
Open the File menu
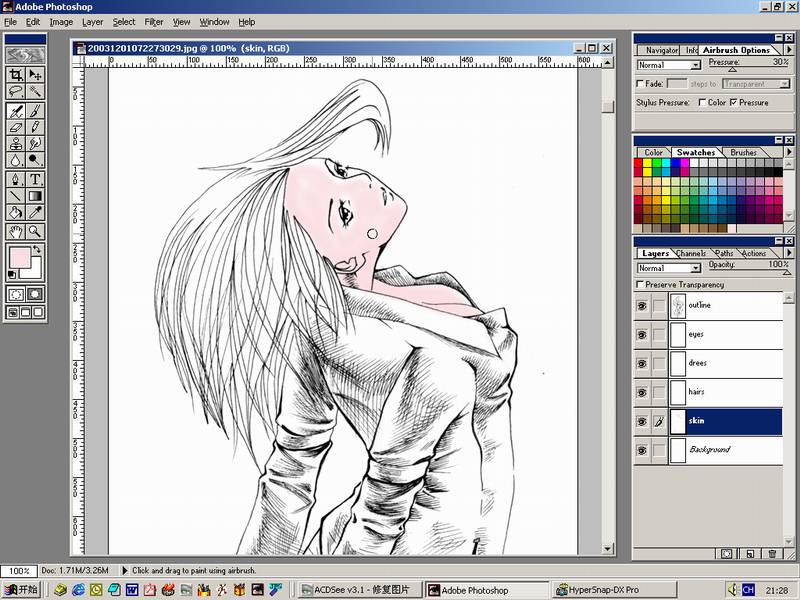(x=10, y=22)
